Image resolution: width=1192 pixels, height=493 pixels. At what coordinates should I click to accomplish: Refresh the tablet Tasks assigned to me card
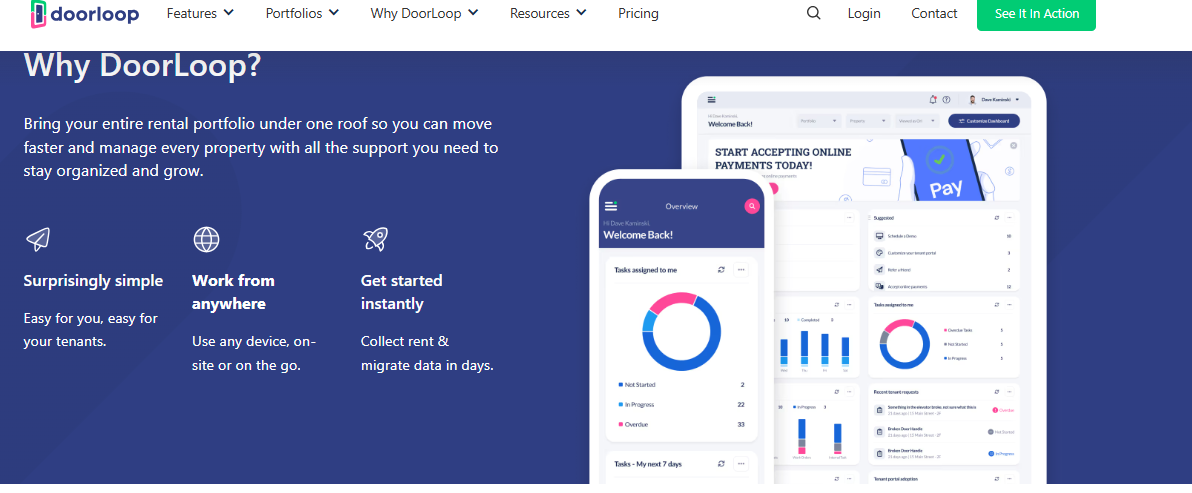tap(997, 305)
